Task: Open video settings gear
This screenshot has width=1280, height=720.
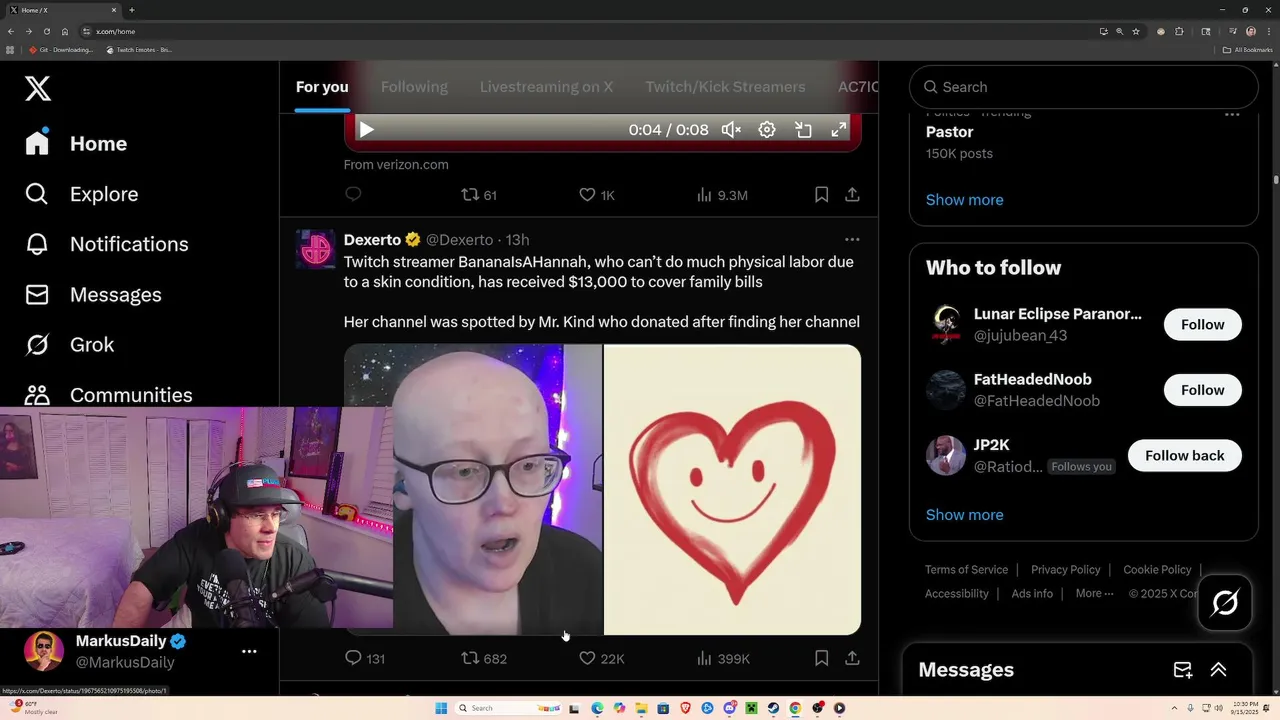Action: pyautogui.click(x=767, y=130)
